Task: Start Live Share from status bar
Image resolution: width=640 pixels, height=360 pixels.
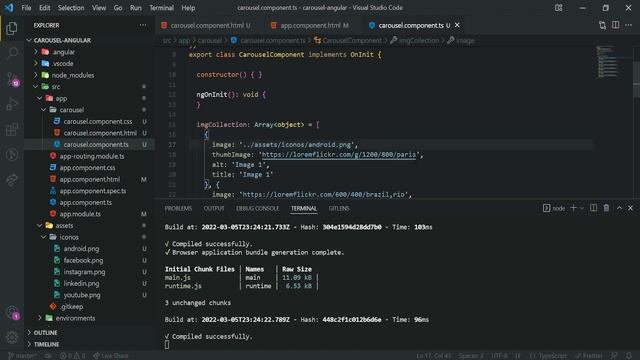Action: click(x=111, y=356)
